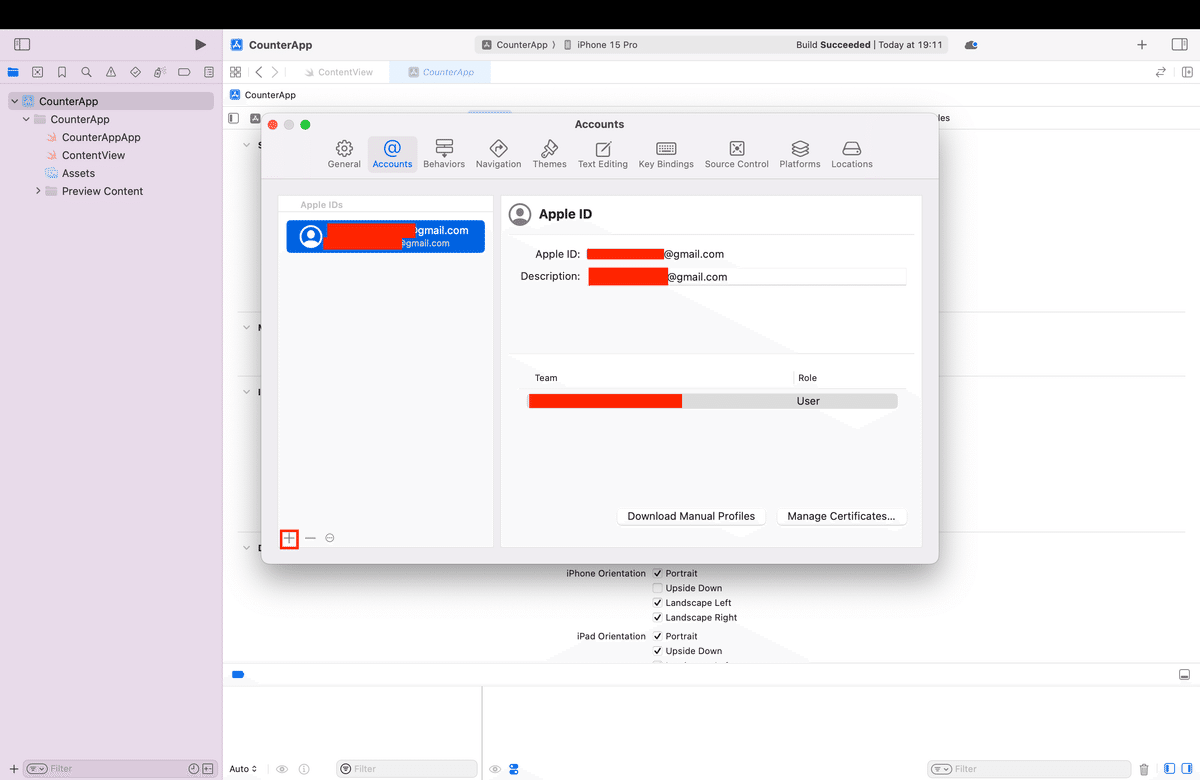Click the editor swap arrows icon

click(x=1161, y=72)
